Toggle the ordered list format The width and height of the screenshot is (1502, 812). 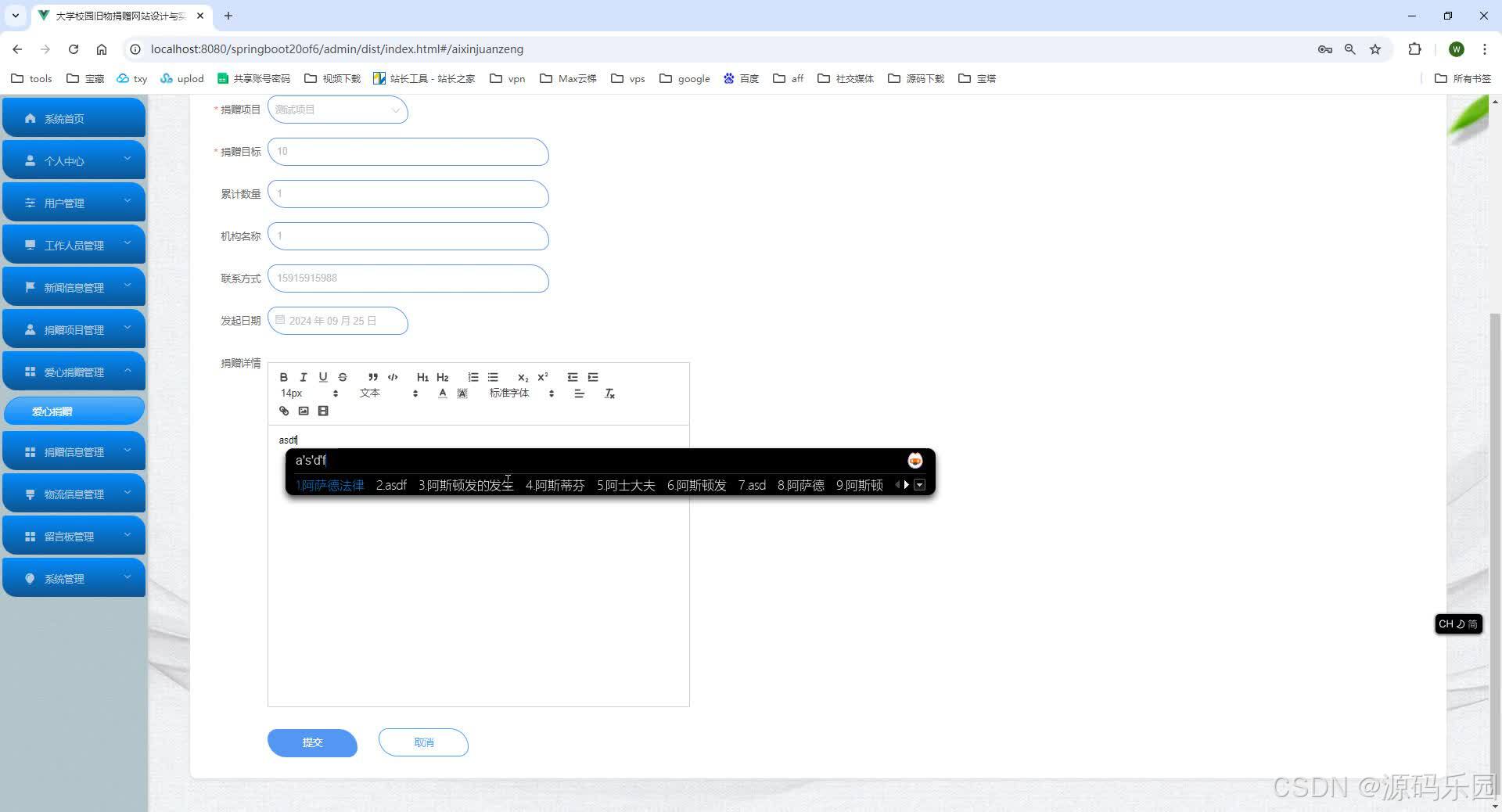click(x=473, y=377)
